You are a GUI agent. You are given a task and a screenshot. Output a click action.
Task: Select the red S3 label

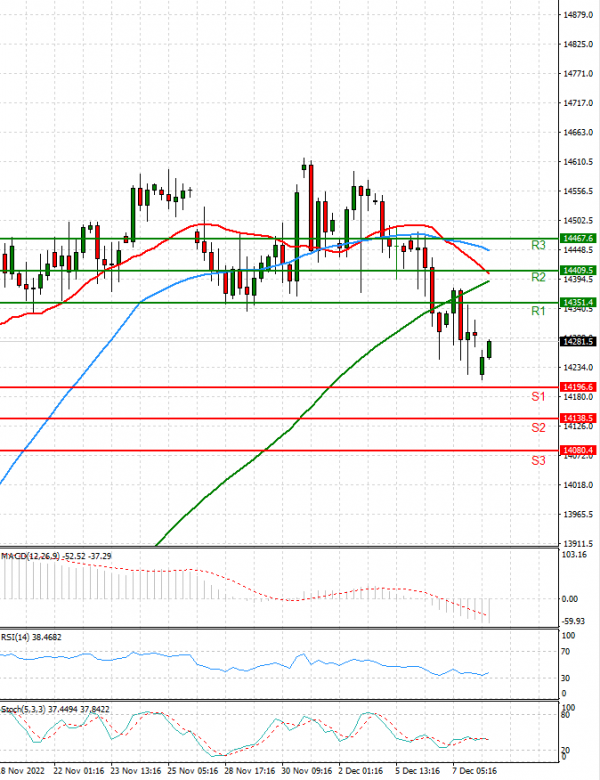(538, 461)
